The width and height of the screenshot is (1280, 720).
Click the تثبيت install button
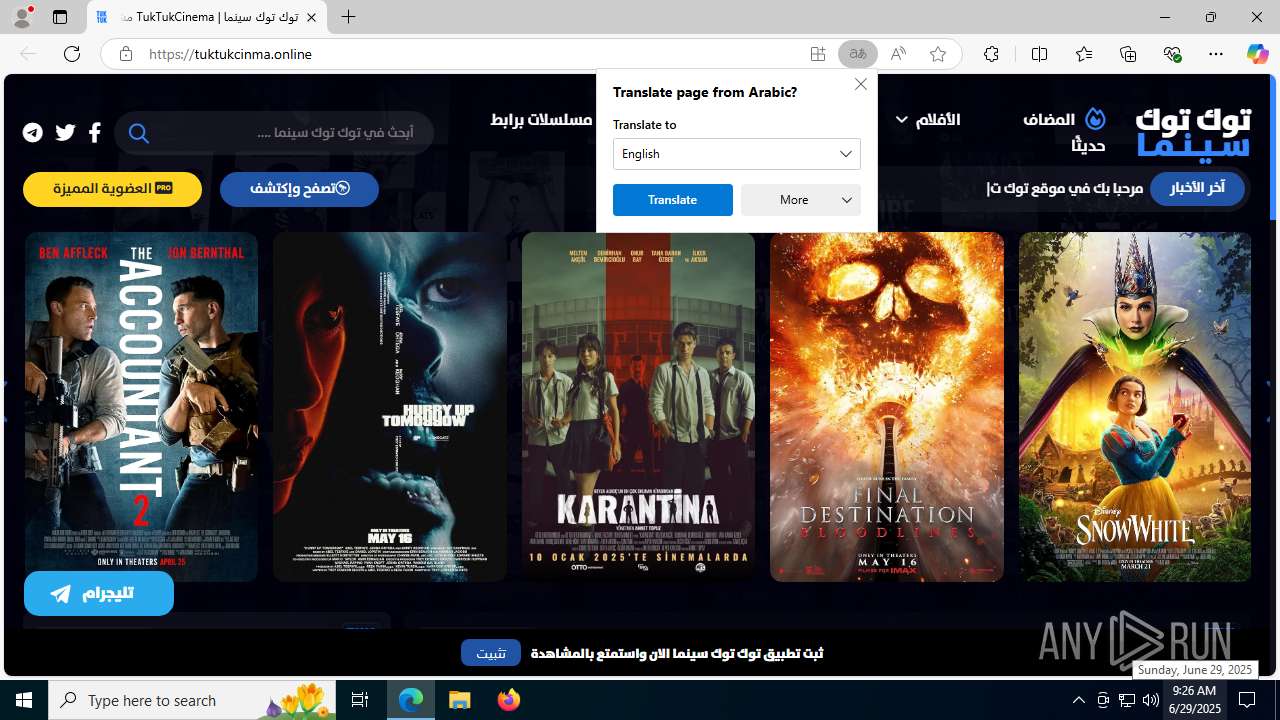[x=490, y=653]
